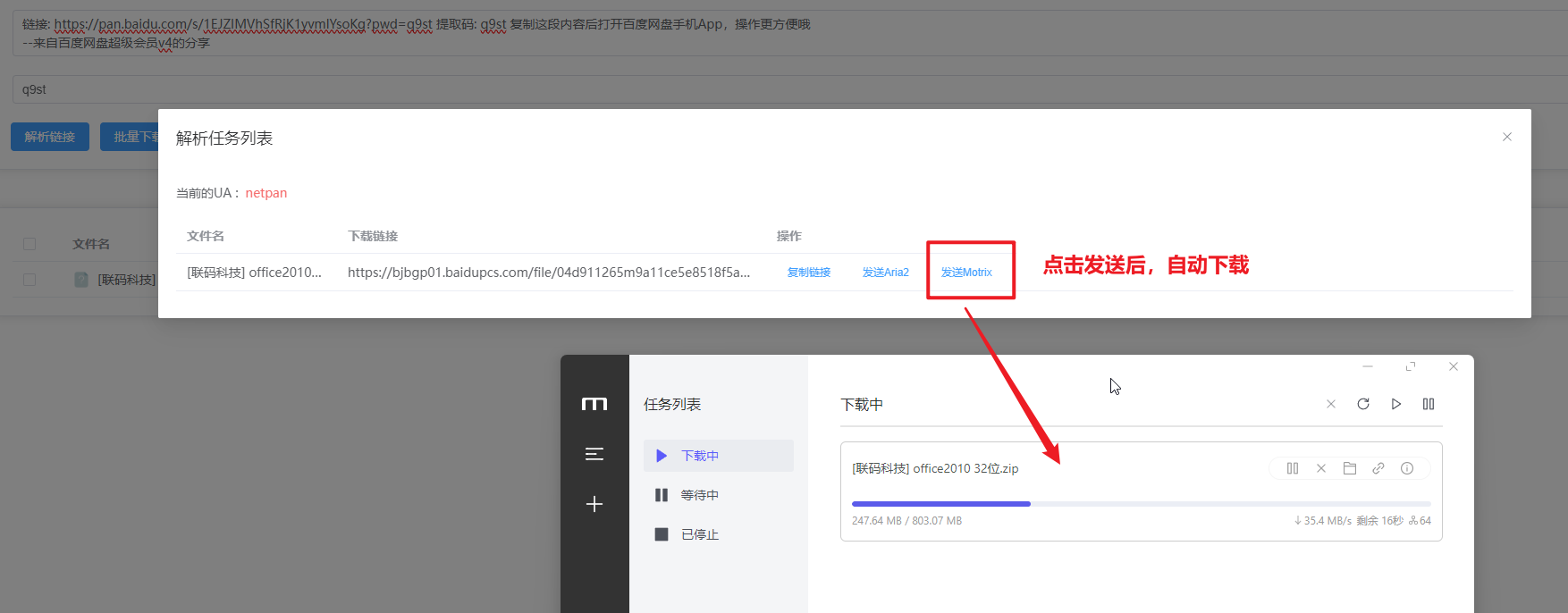Screen dimensions: 1568x613
Task: Refresh the task list in Motrix header
Action: pyautogui.click(x=1363, y=404)
